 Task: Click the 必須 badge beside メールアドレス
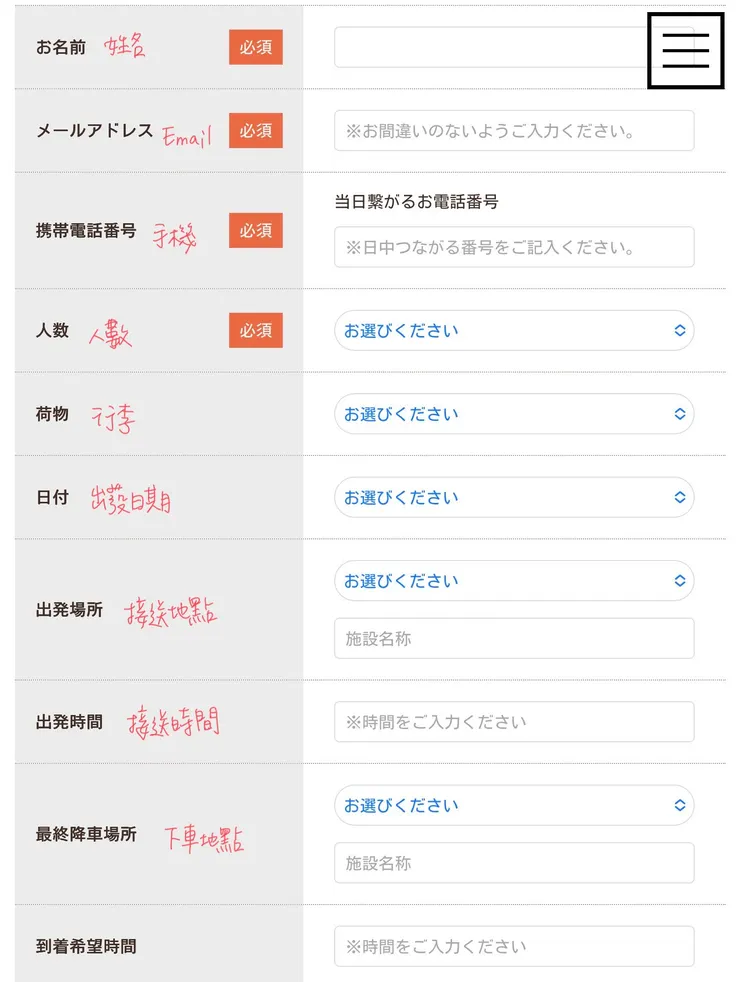(x=256, y=131)
